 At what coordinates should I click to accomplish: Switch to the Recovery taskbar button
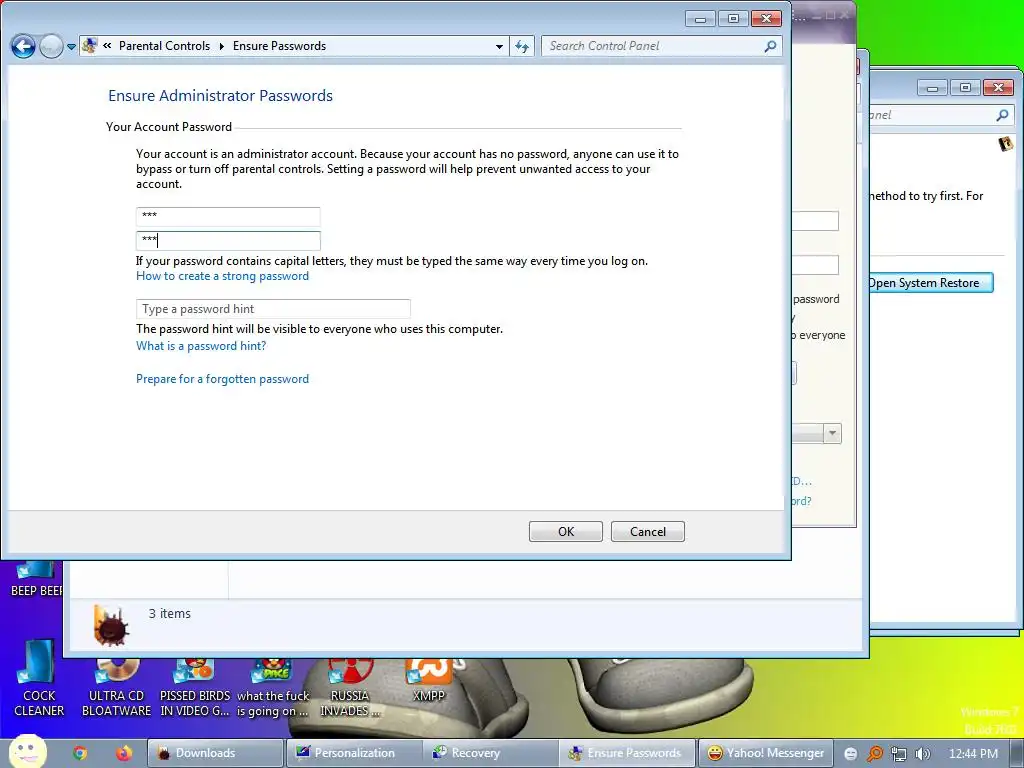(x=490, y=753)
